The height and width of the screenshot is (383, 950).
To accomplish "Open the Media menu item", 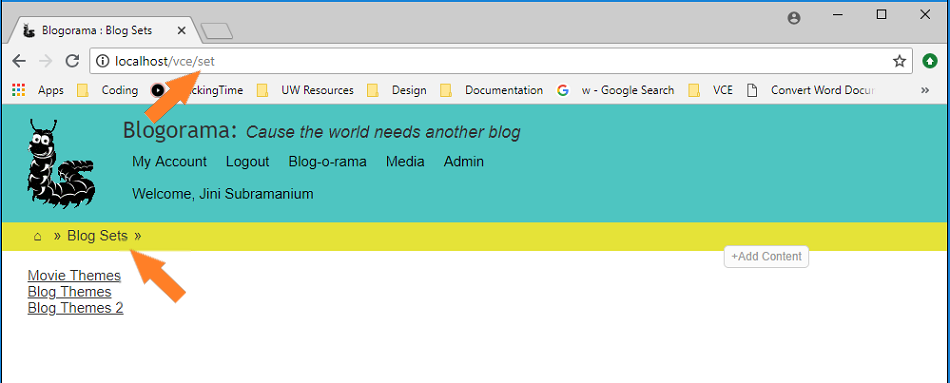I will [x=405, y=162].
